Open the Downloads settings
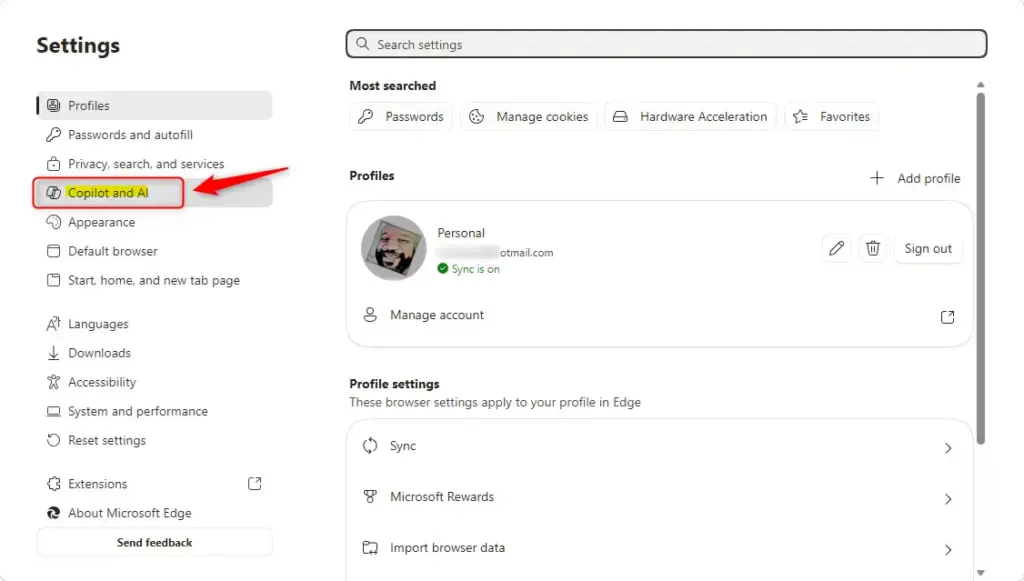Viewport: 1024px width, 581px height. click(154, 353)
